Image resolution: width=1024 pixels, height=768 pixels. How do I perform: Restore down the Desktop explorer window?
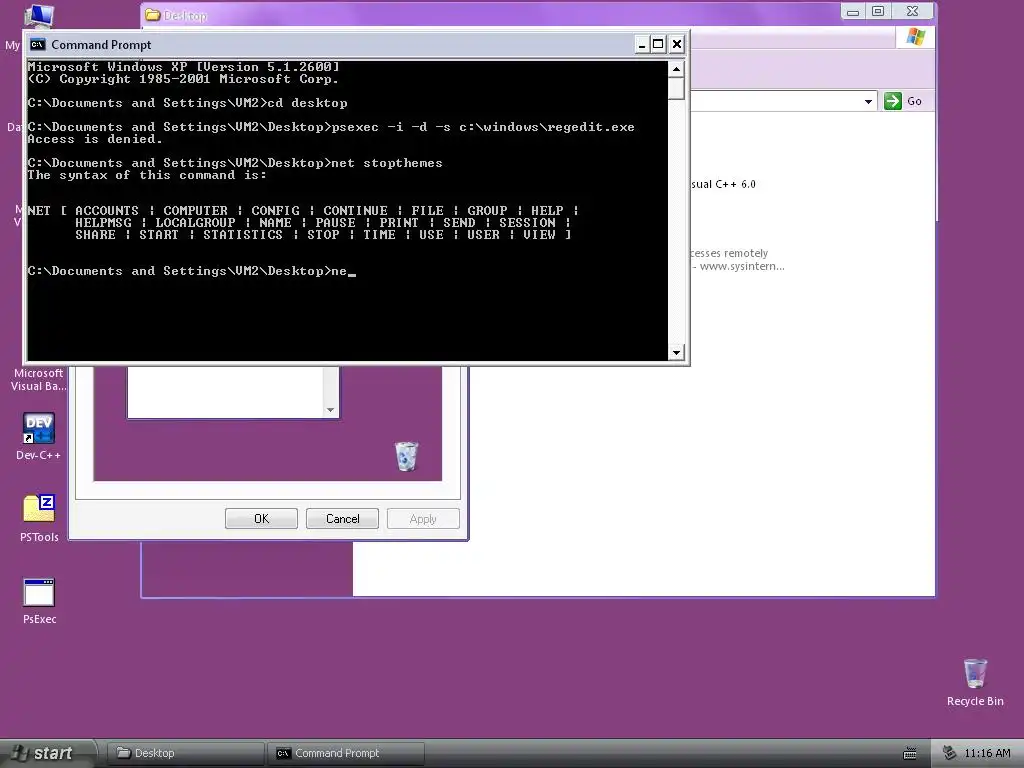click(878, 11)
